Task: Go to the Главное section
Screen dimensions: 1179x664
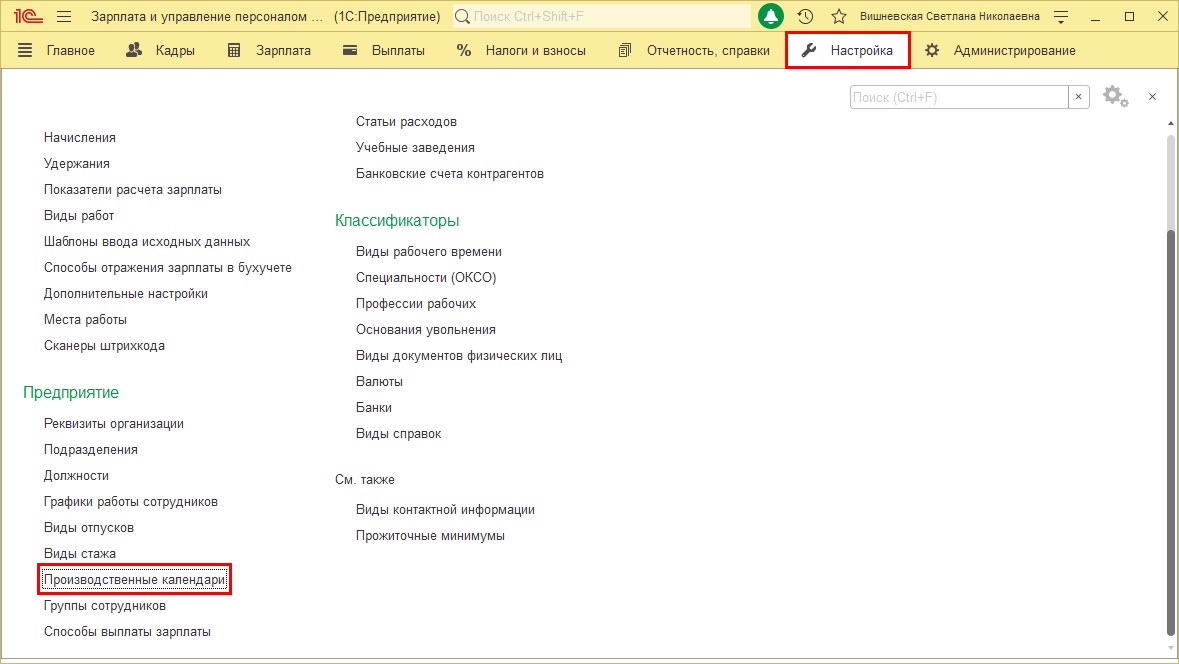Action: point(71,50)
